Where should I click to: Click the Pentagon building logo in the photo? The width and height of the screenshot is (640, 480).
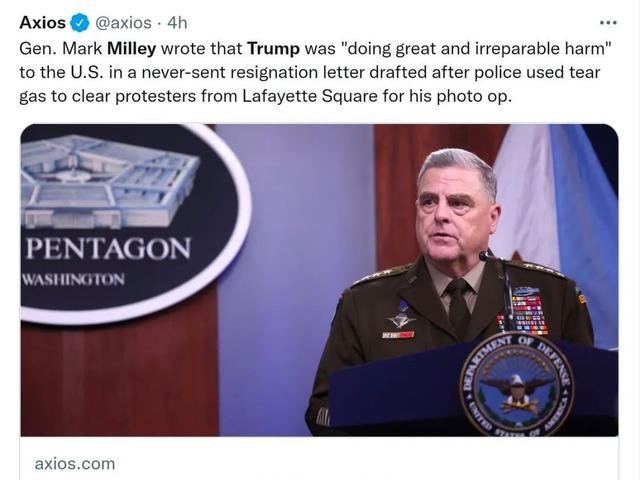coord(108,181)
